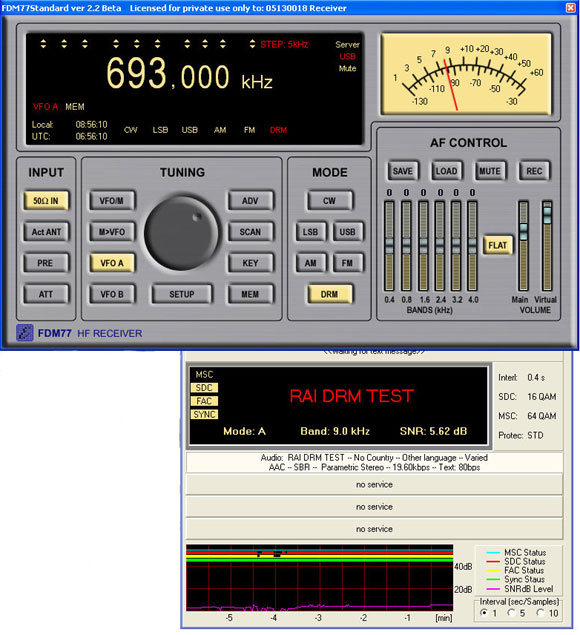Start the SCAN function
The image size is (580, 635).
[250, 232]
